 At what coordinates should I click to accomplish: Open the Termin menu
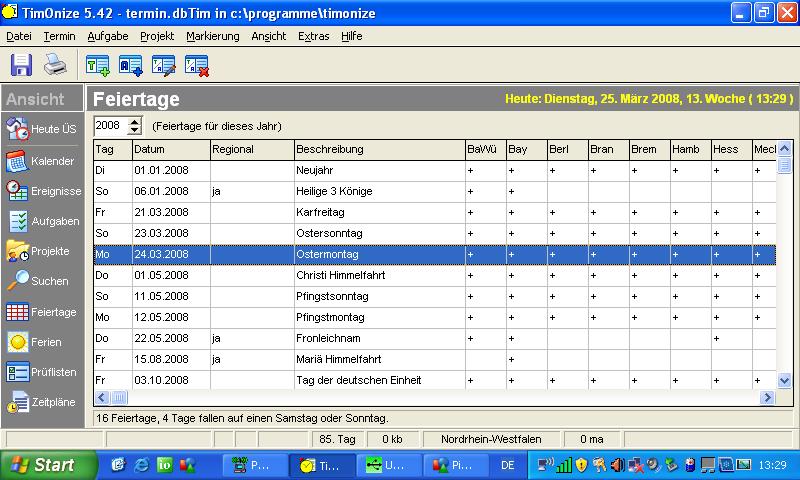pos(60,36)
